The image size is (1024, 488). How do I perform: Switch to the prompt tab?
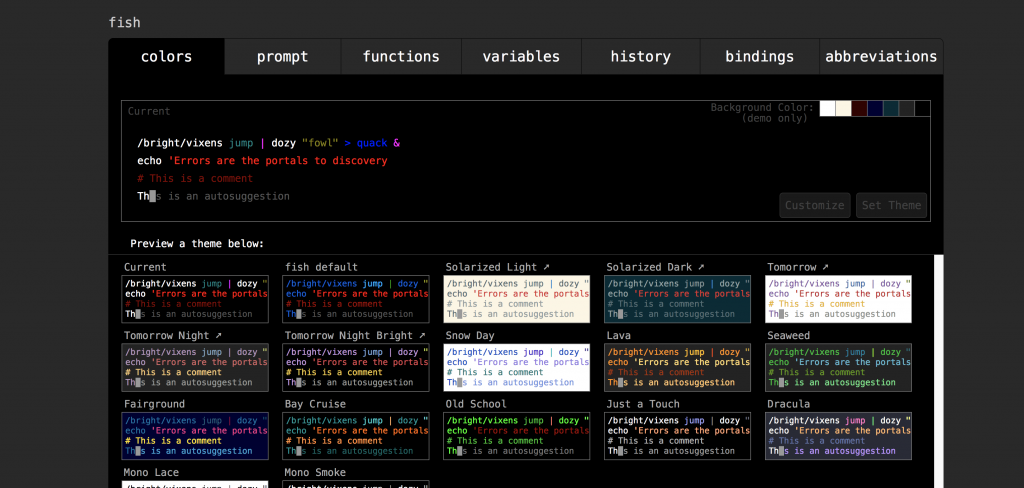click(282, 57)
